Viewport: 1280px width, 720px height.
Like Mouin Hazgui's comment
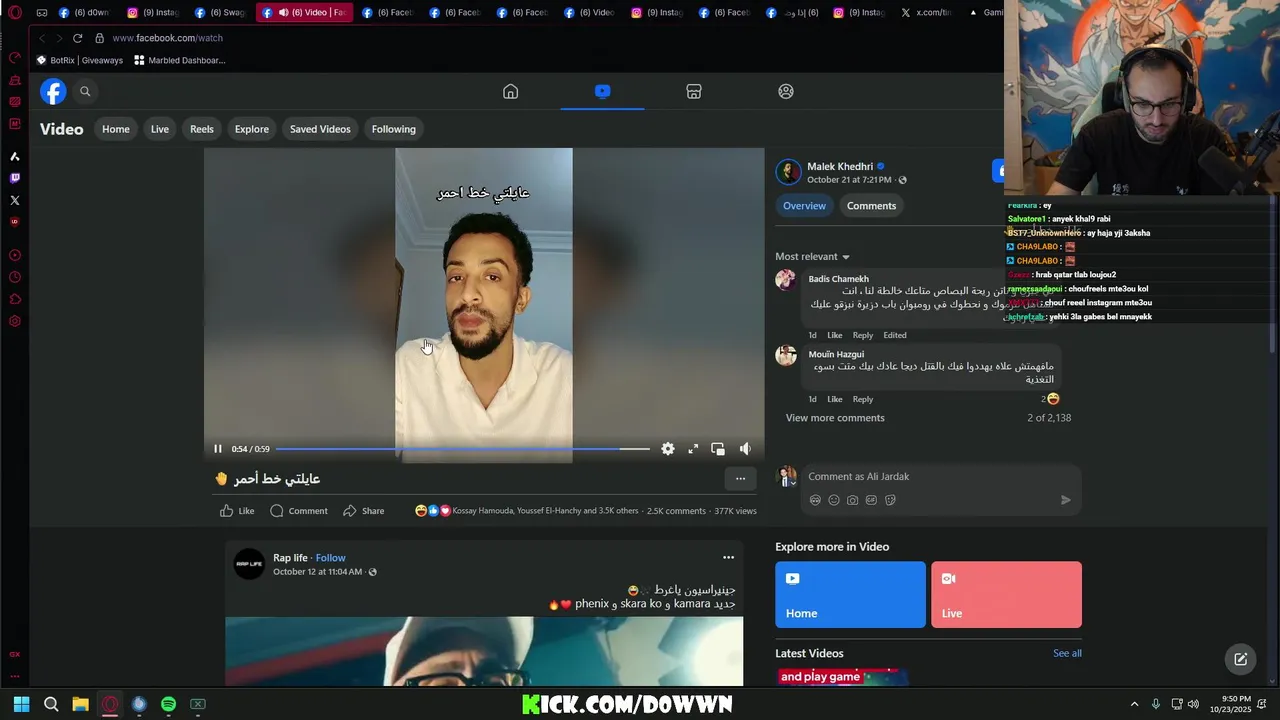pos(834,399)
